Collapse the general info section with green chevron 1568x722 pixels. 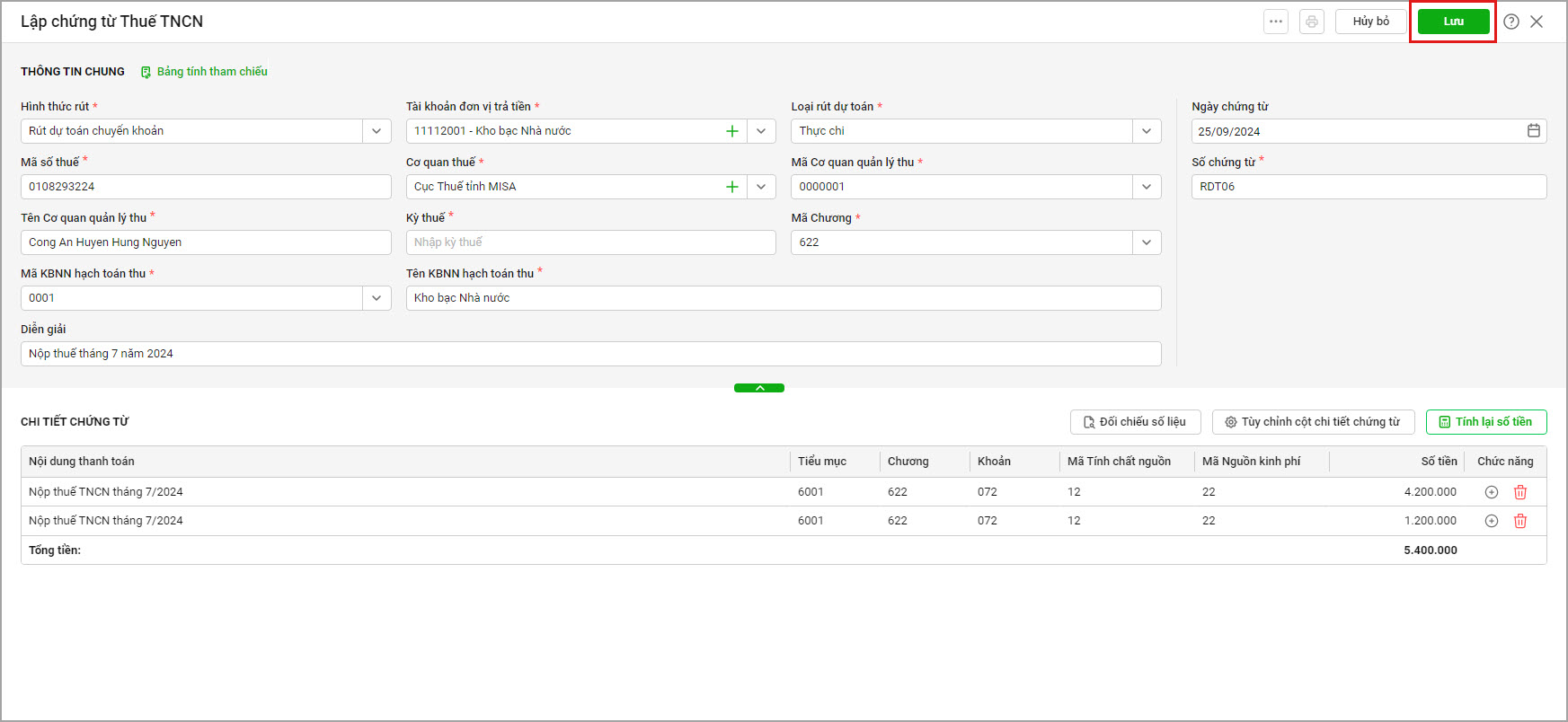click(759, 388)
